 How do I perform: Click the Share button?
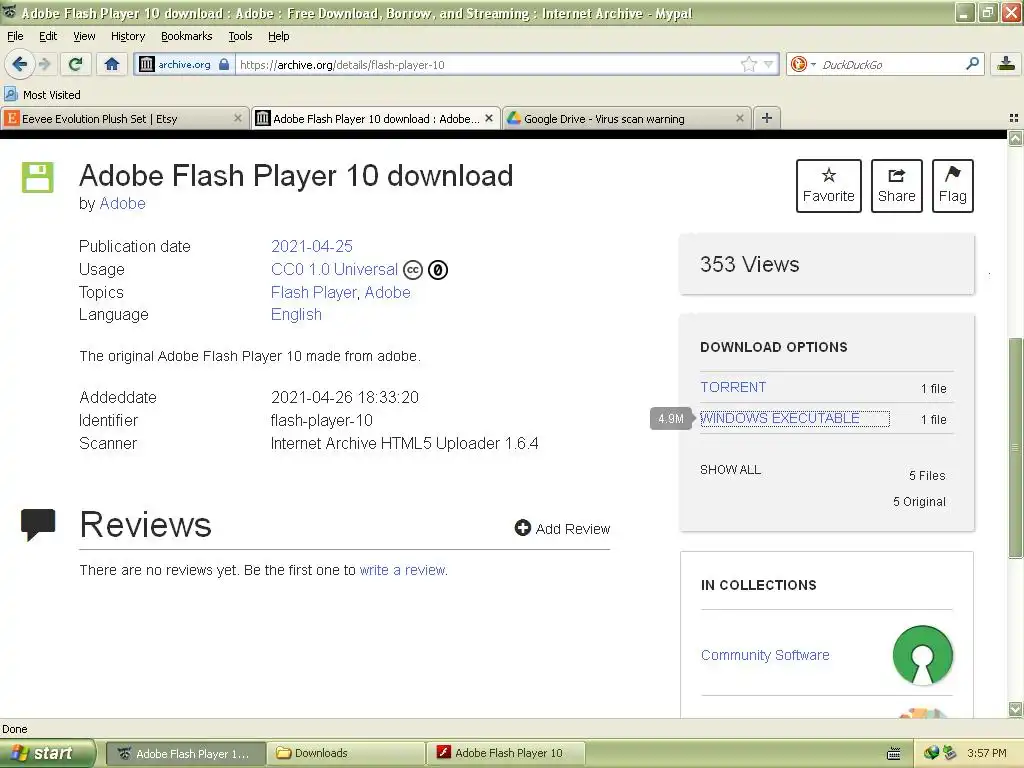pyautogui.click(x=896, y=185)
